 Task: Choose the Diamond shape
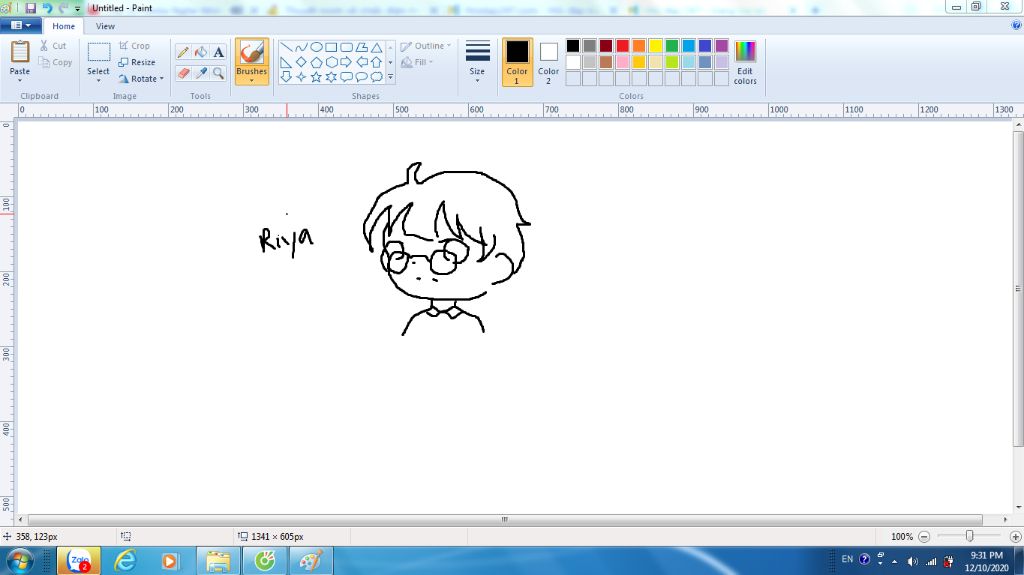click(x=301, y=62)
